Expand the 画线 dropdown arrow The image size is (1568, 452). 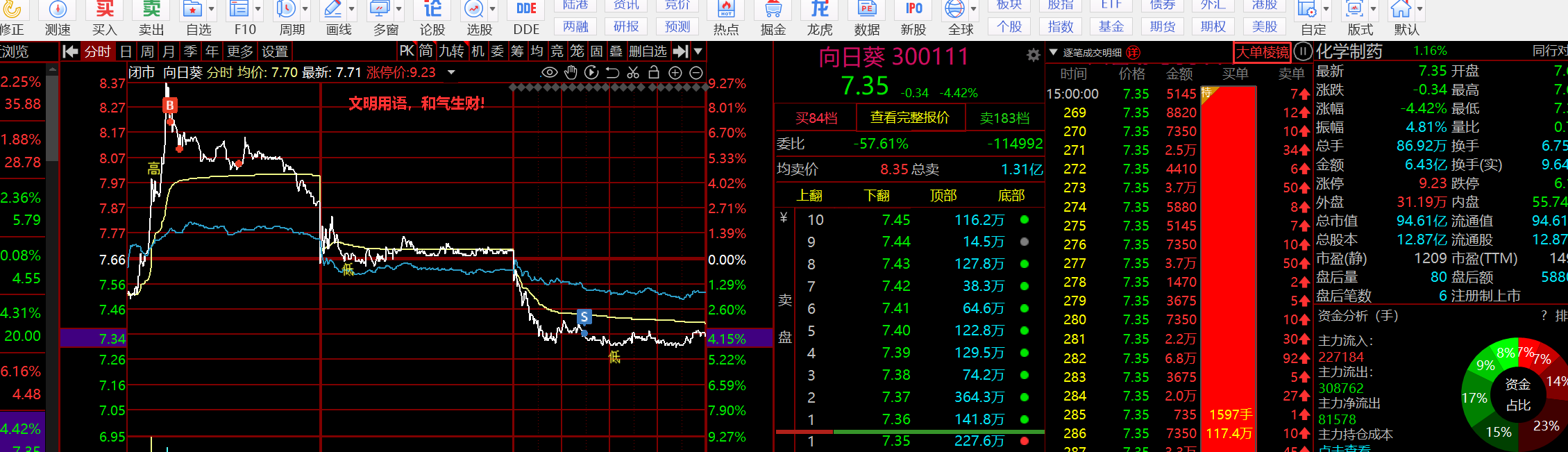(352, 10)
